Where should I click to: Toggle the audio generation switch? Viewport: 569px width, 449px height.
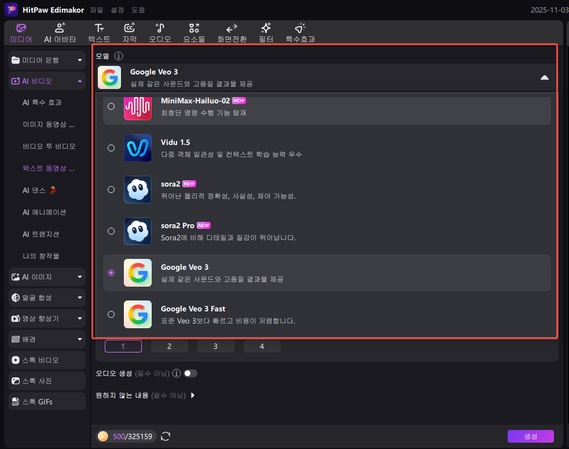190,374
